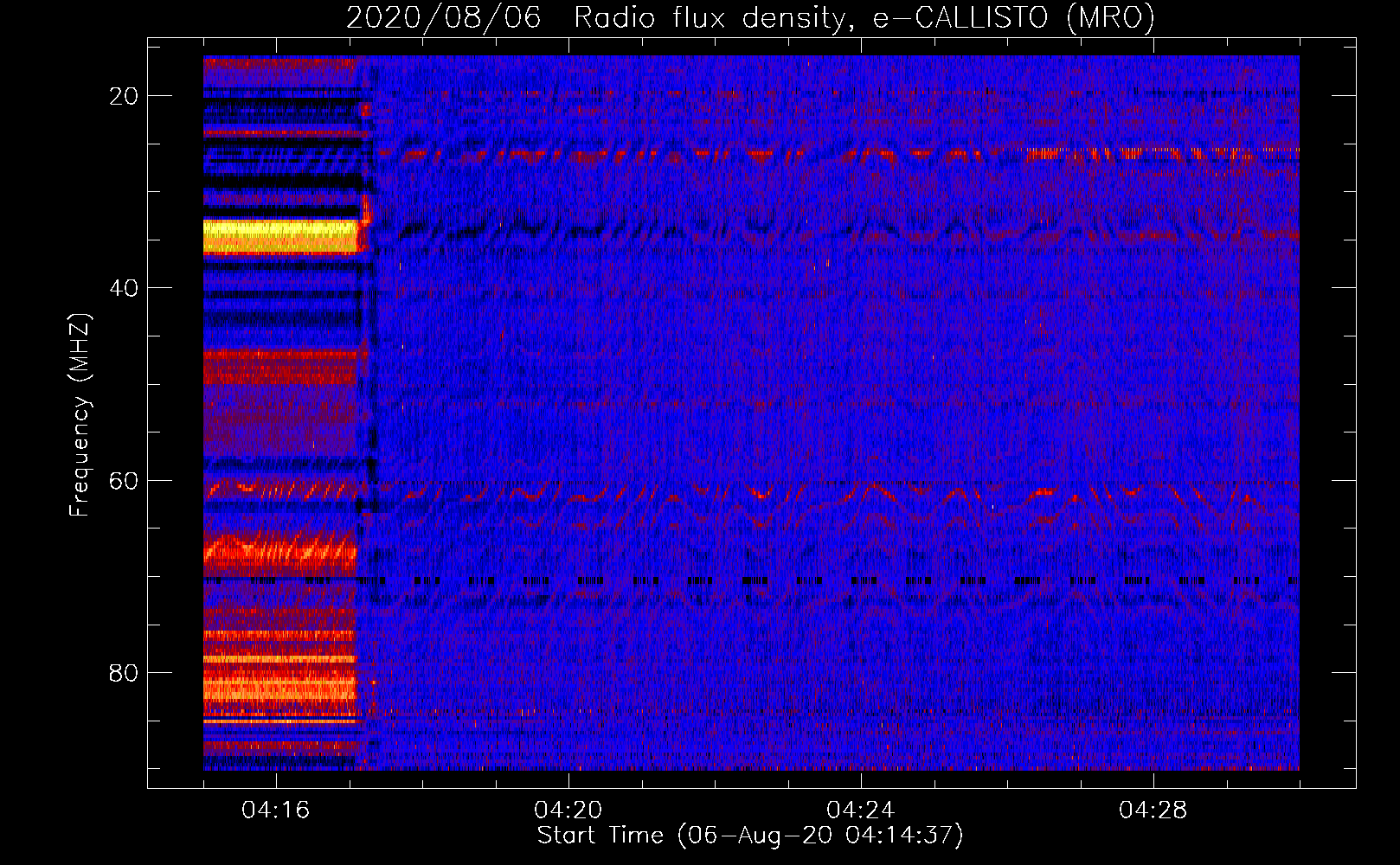Click the 20 frequency tick label
Image resolution: width=1400 pixels, height=865 pixels.
coord(124,96)
